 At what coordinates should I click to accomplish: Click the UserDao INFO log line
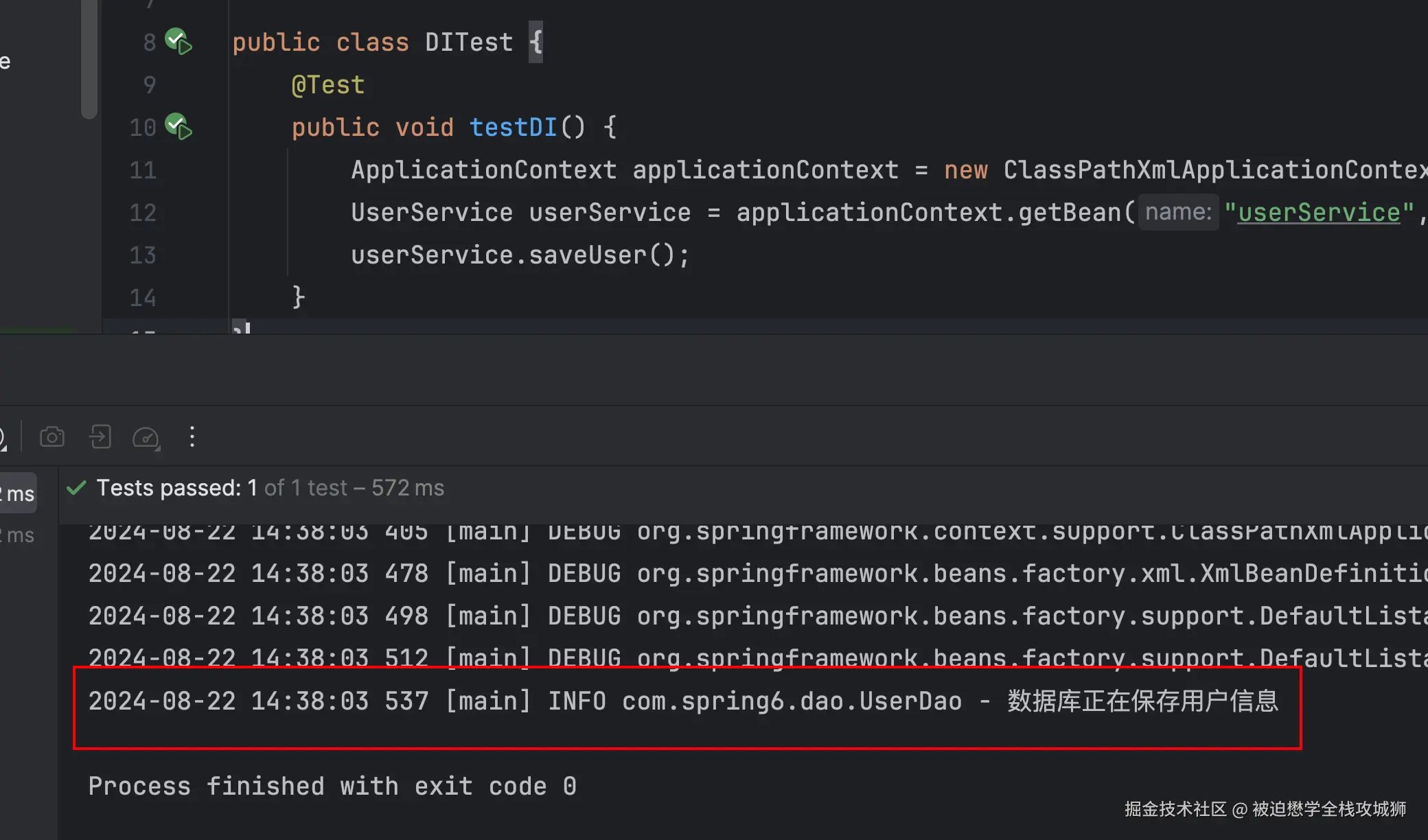[x=683, y=701]
